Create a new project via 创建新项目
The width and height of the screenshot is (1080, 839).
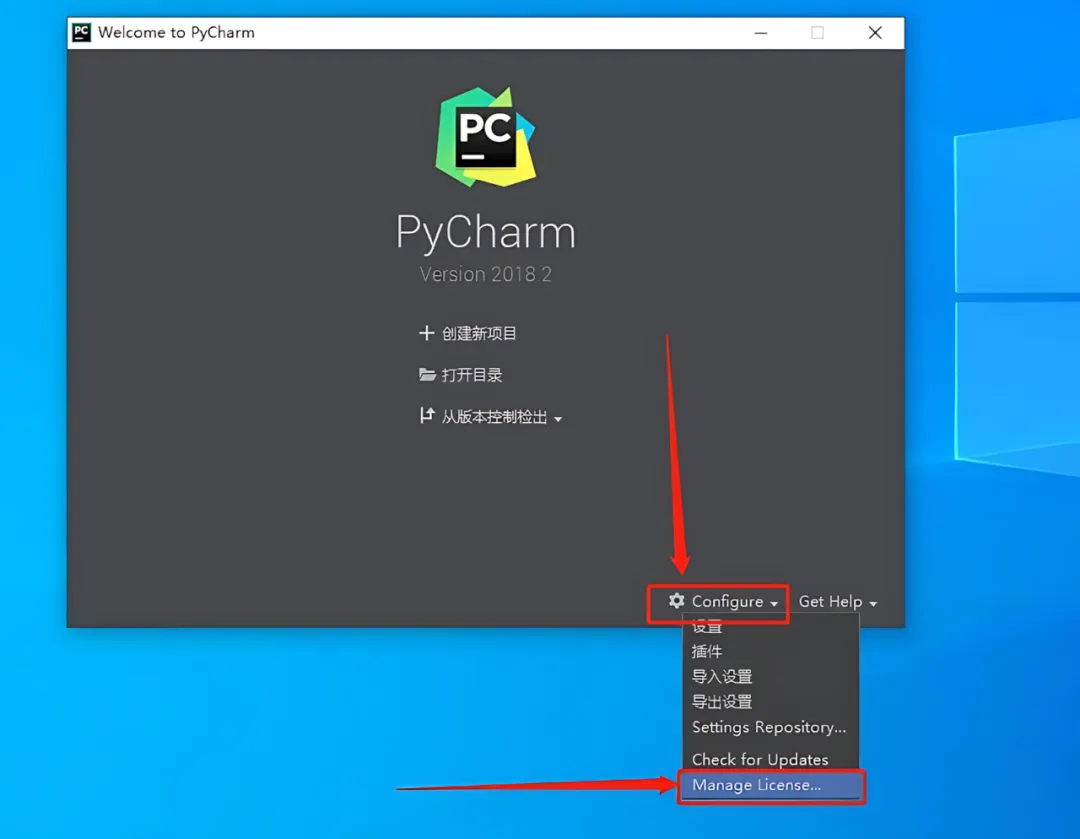479,333
